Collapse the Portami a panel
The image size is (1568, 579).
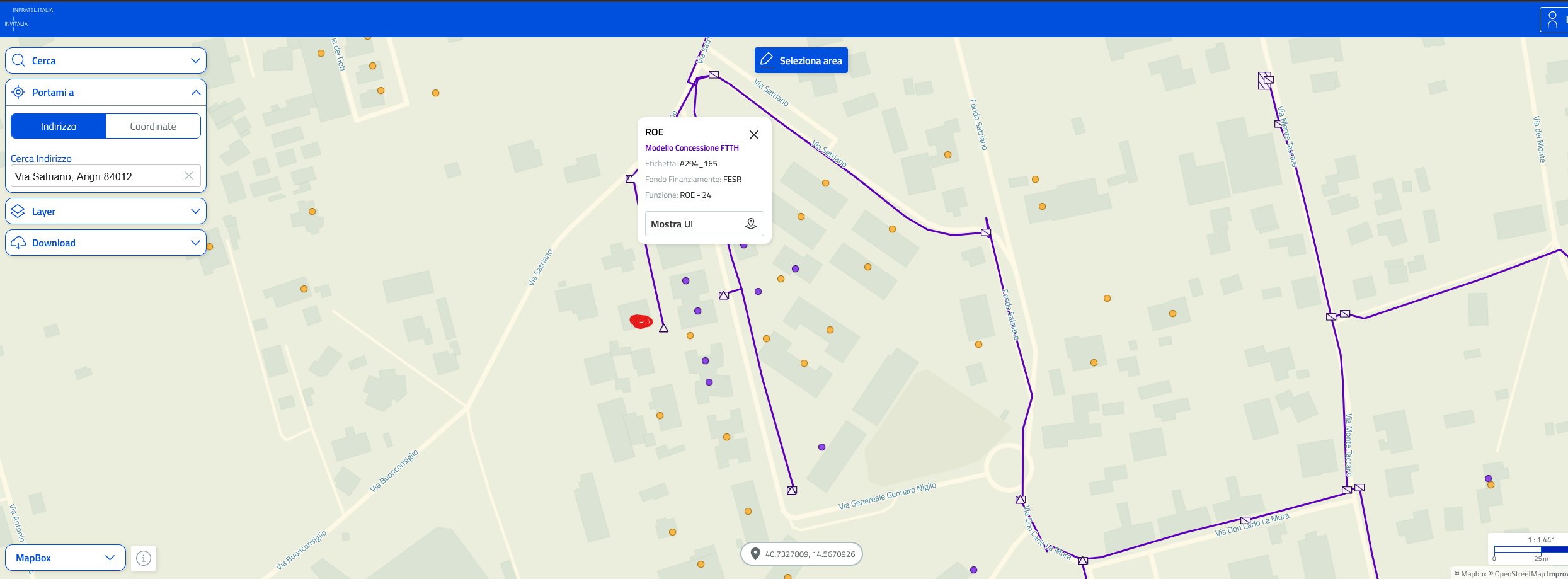click(195, 93)
